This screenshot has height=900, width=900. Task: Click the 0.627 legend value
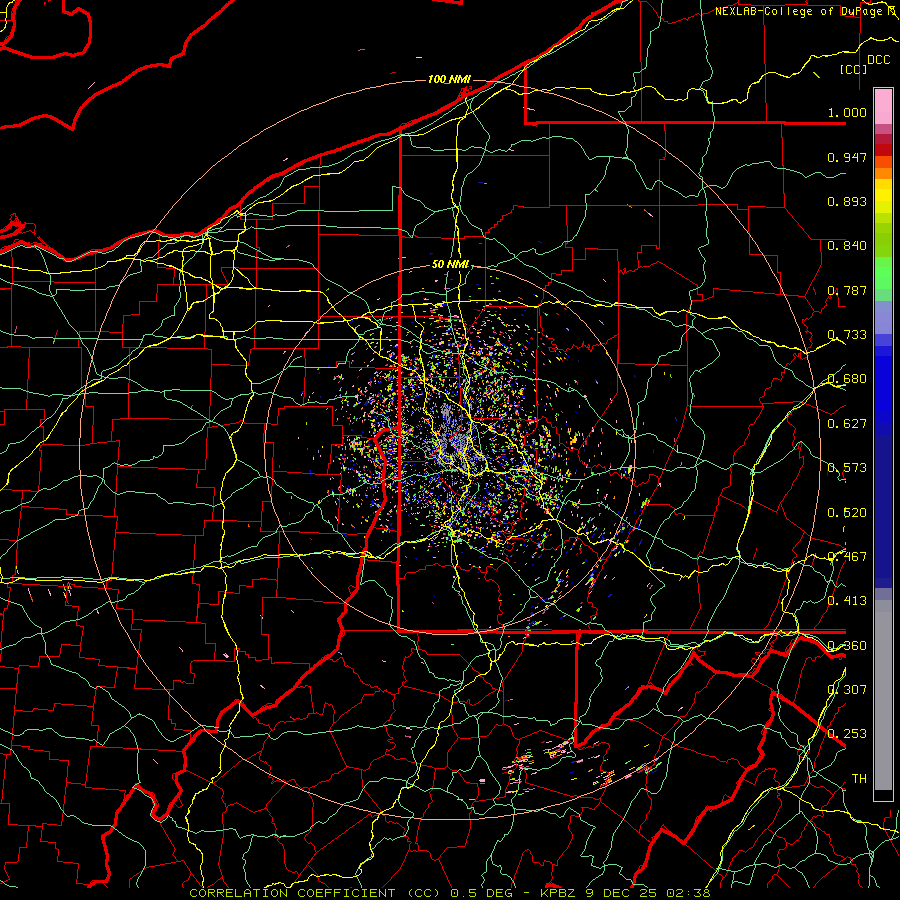847,424
